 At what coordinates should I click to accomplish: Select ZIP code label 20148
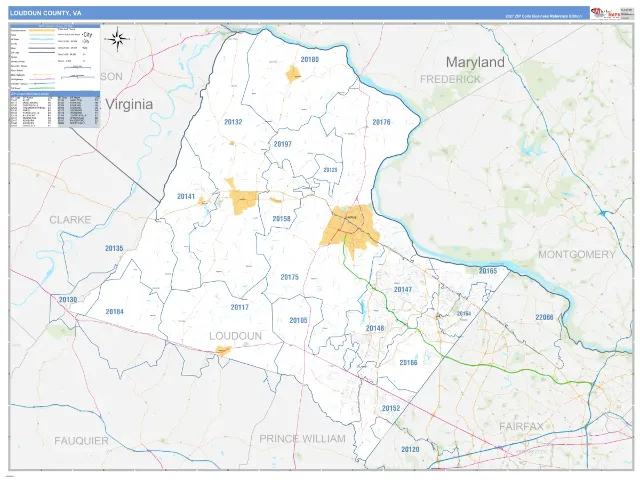[x=375, y=328]
